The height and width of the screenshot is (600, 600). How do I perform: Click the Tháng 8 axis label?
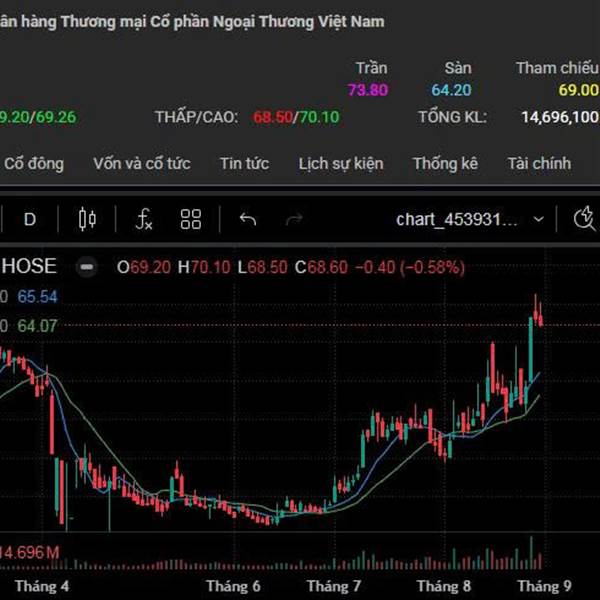443,586
